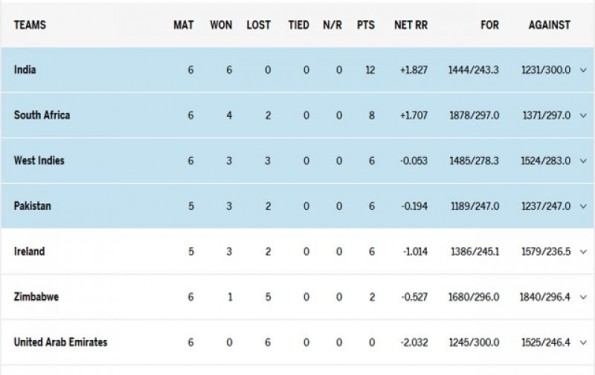
Task: Click the TEAMS column header
Action: click(30, 25)
